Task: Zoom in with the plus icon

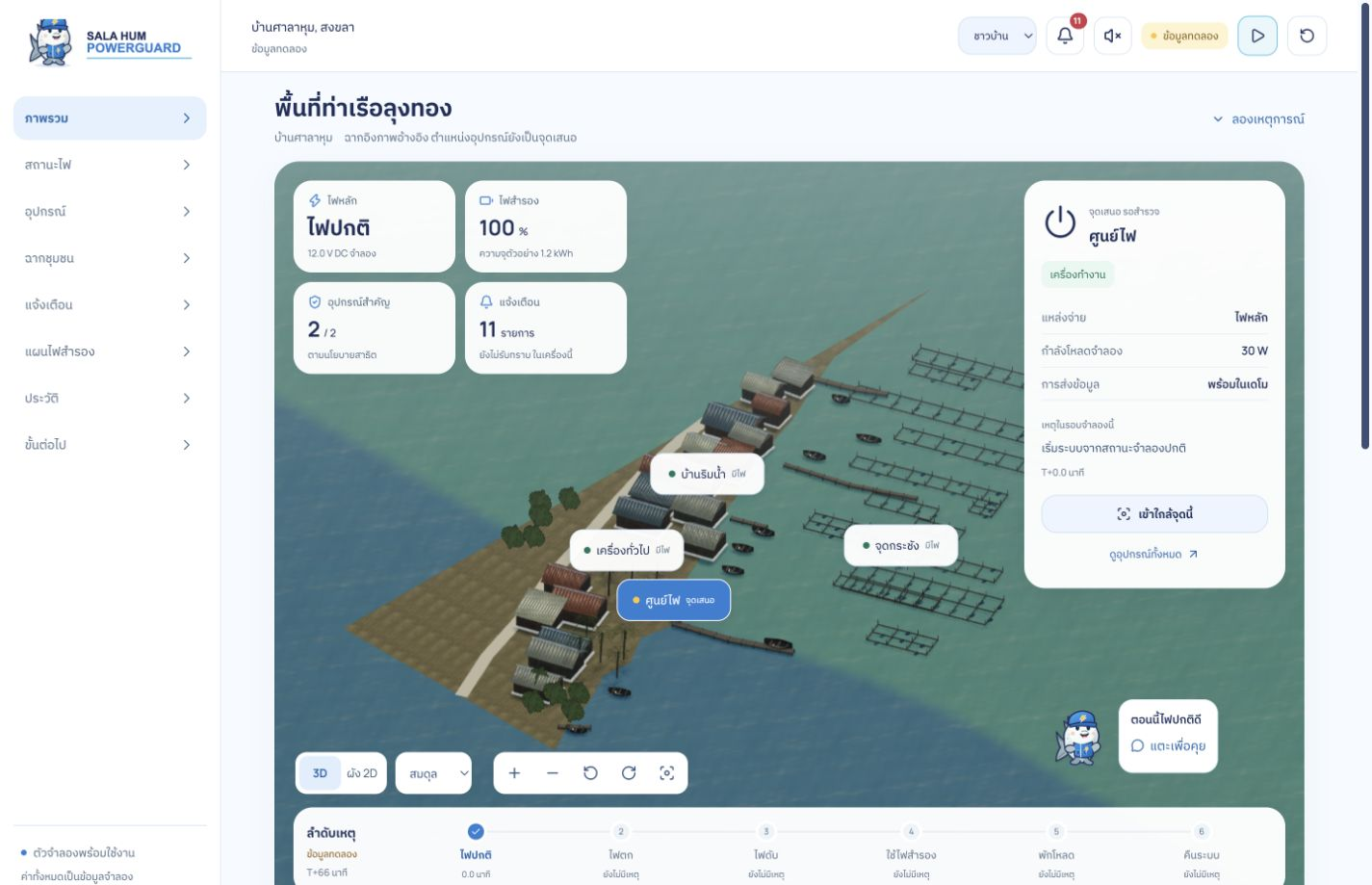Action: [x=514, y=773]
